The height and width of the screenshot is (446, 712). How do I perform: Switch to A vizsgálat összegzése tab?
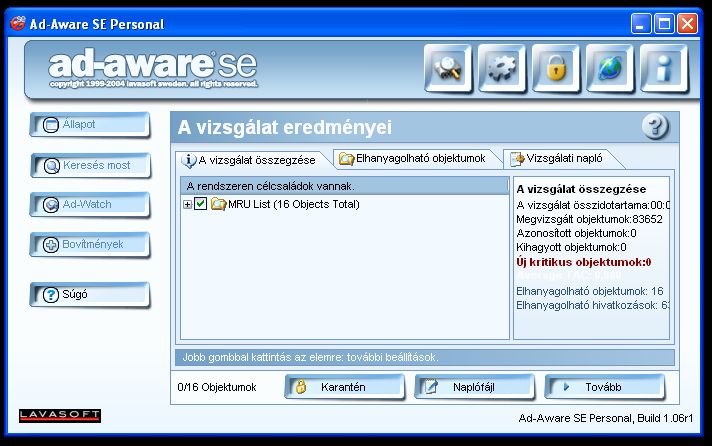click(x=252, y=160)
